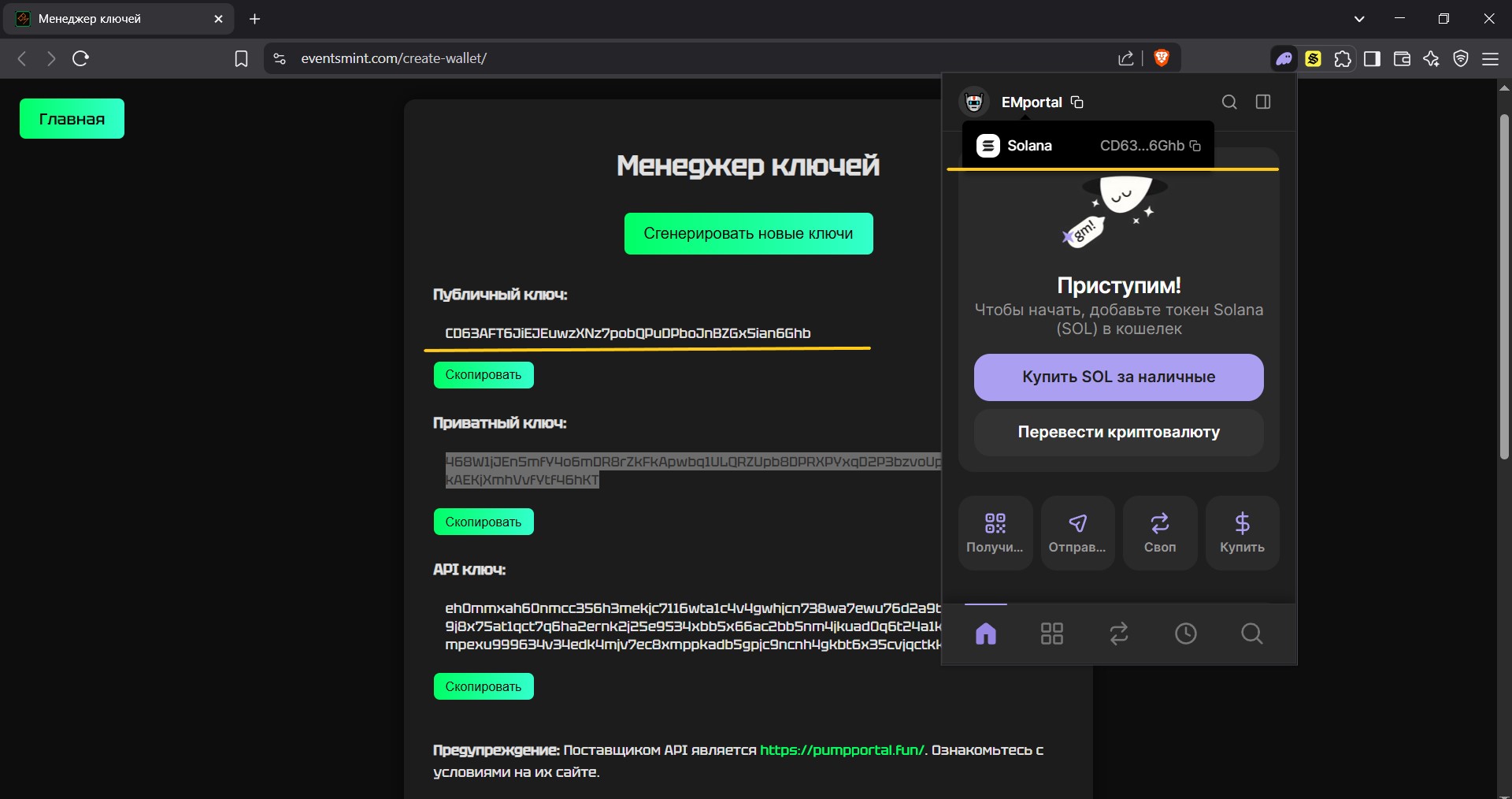Viewport: 1512px width, 799px height.
Task: Toggle wallet side panel view icon
Action: tap(1263, 102)
